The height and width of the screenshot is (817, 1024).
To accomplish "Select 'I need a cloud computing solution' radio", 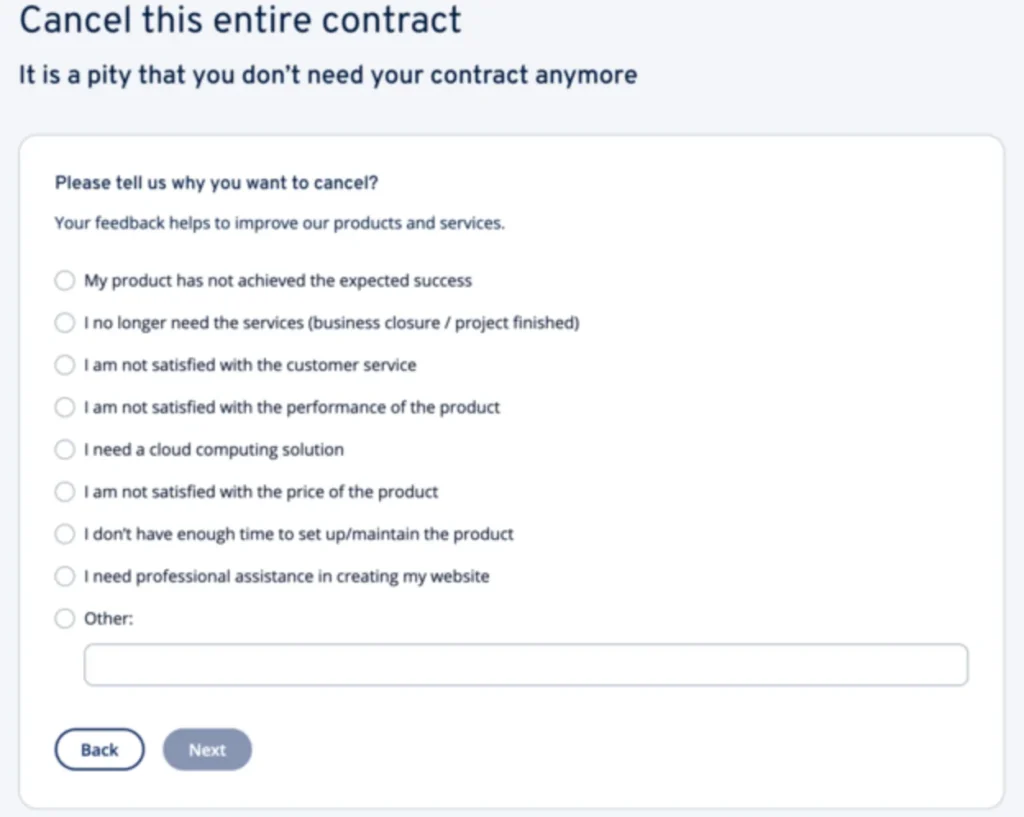I will click(x=65, y=450).
